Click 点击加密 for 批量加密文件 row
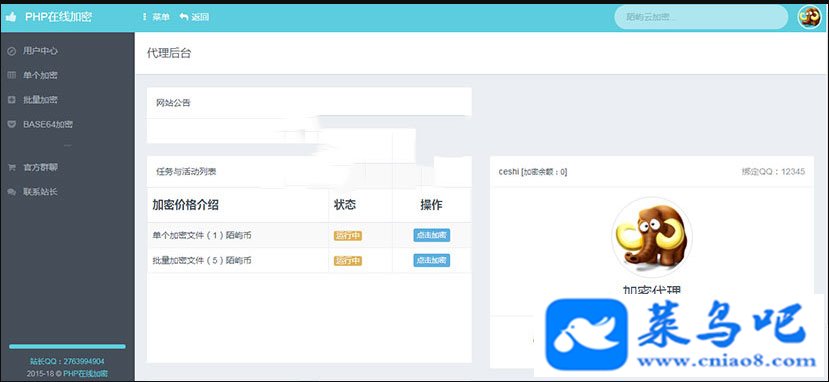 tap(431, 260)
